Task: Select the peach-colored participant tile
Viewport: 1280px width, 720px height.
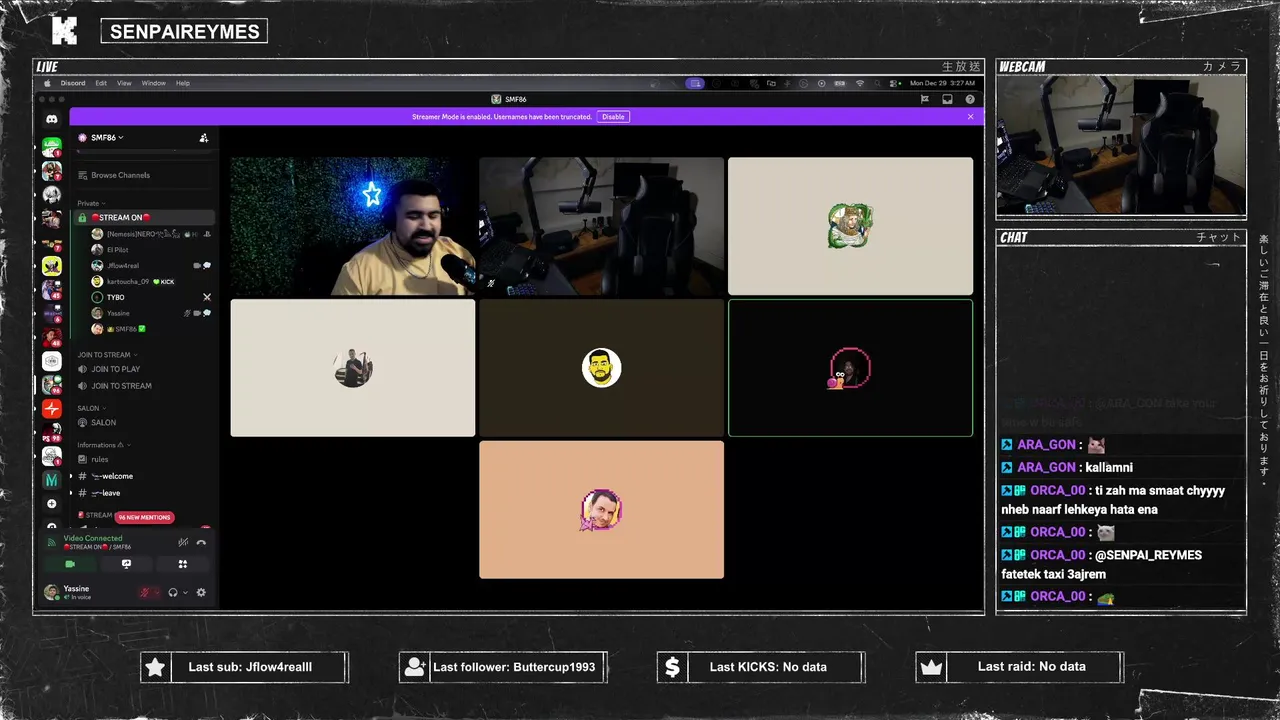Action: tap(601, 510)
